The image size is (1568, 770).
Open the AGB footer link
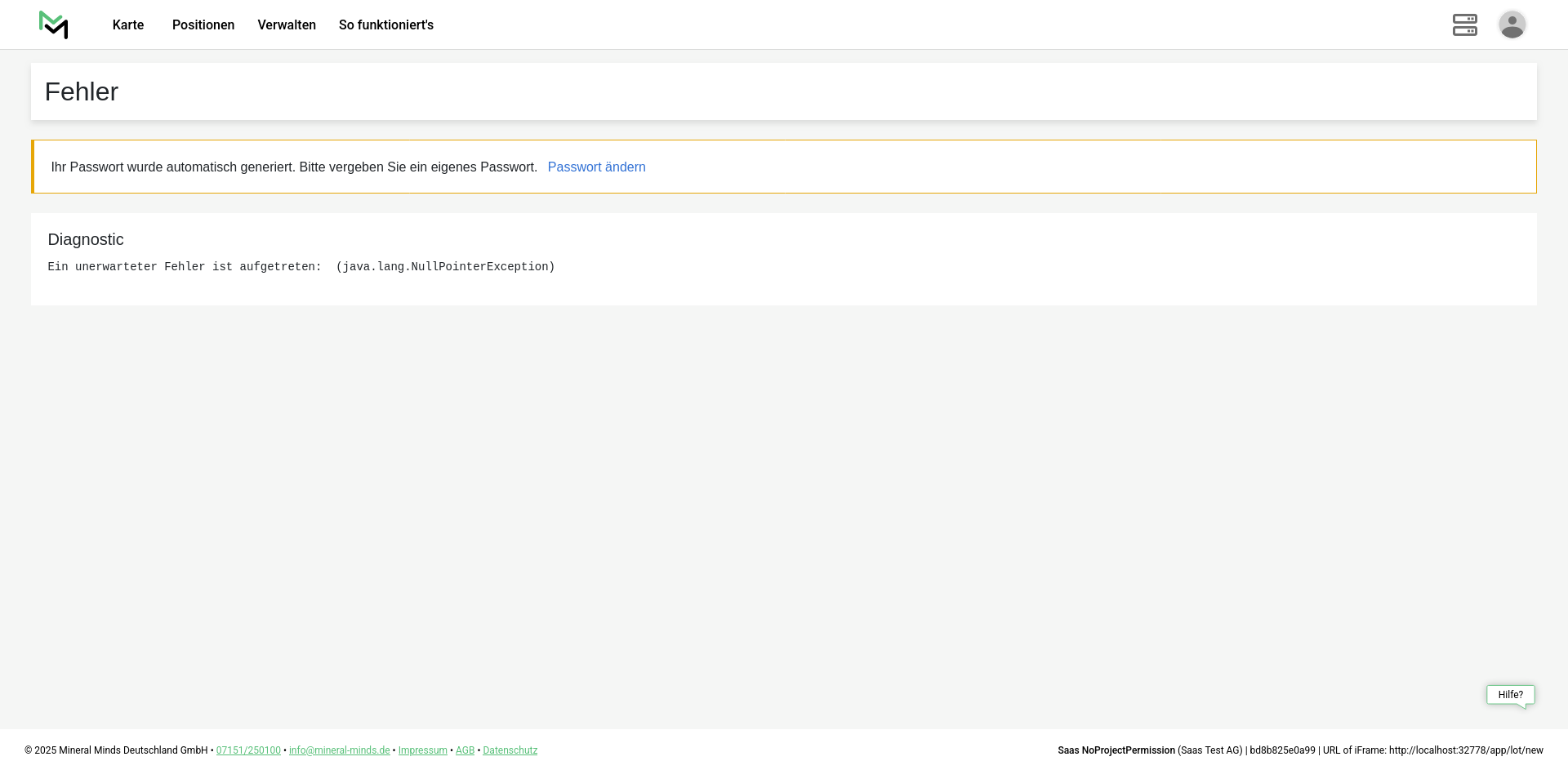coord(465,750)
